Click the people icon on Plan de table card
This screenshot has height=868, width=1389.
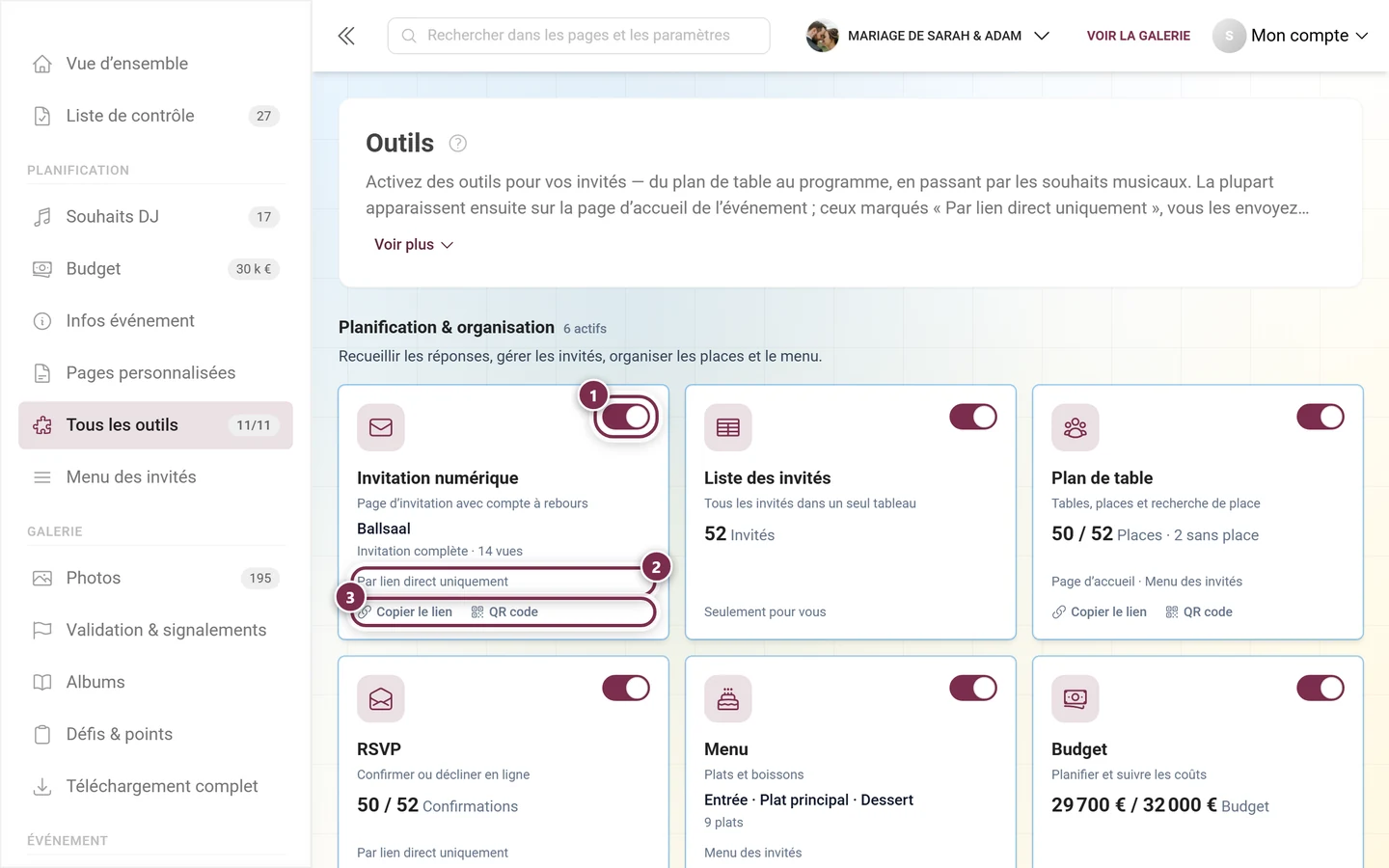click(1076, 427)
